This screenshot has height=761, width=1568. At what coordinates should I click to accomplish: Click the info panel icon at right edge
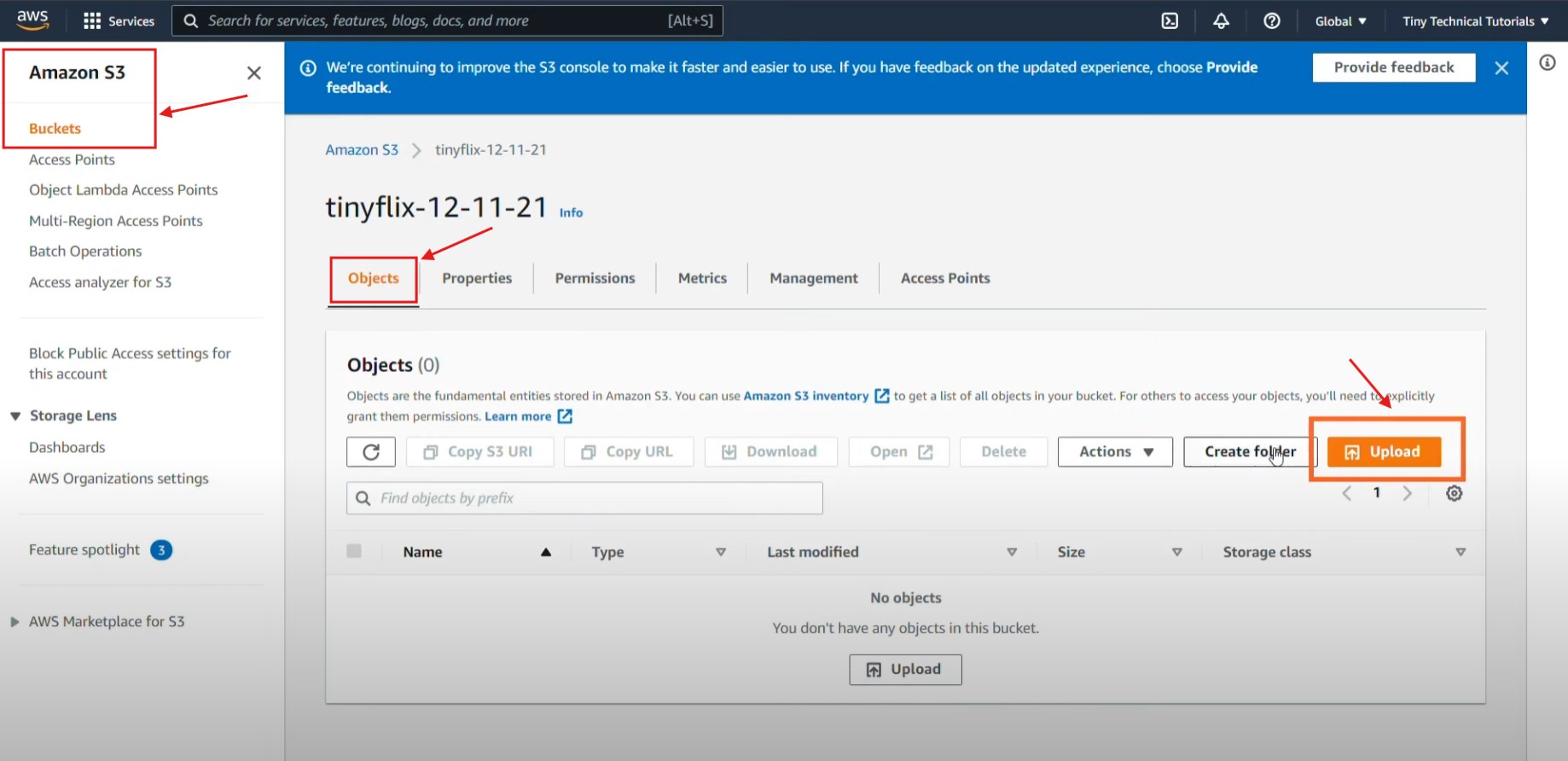tap(1547, 62)
